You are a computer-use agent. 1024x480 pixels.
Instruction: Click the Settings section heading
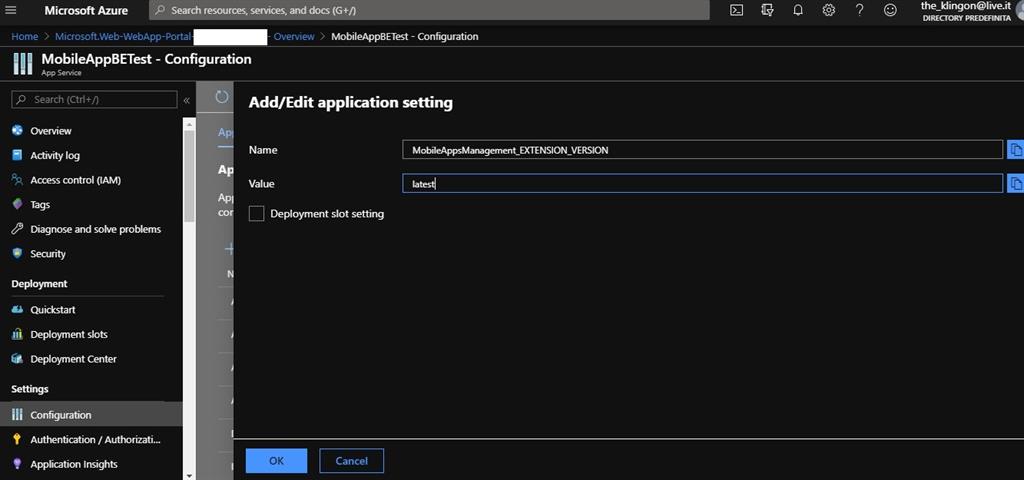[x=30, y=389]
